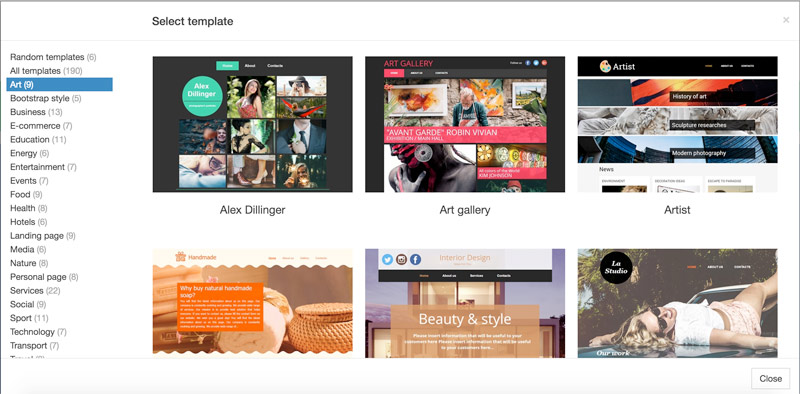The height and width of the screenshot is (394, 800).
Task: Click the Twitter icon in Interior Design template
Action: point(387,259)
